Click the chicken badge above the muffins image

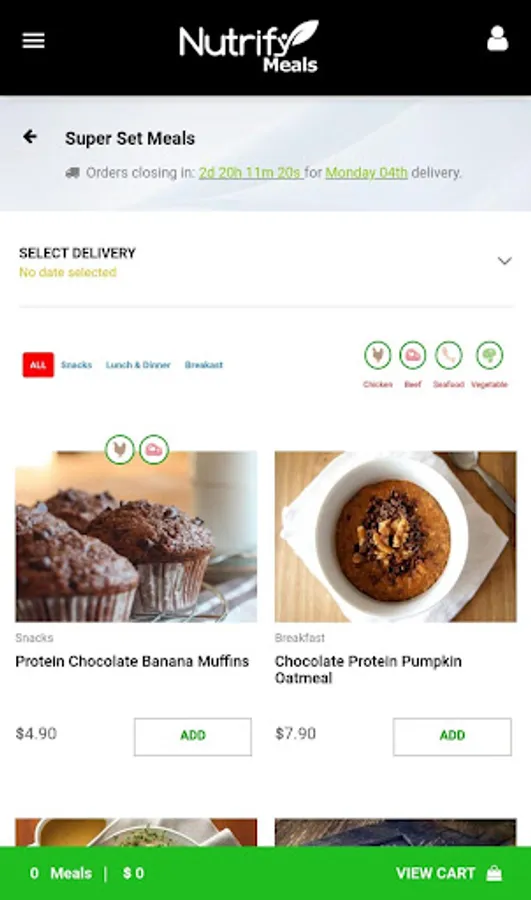(x=119, y=449)
